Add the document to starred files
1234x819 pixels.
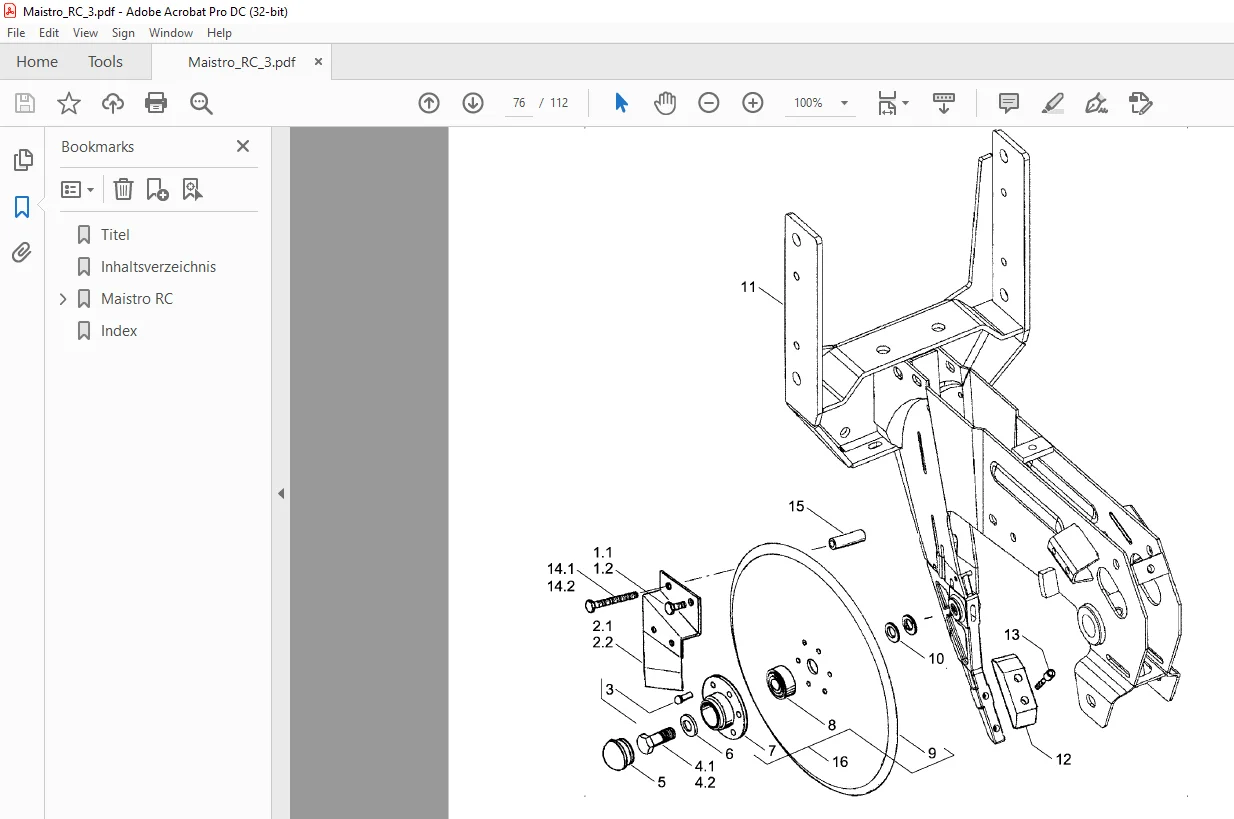click(69, 103)
